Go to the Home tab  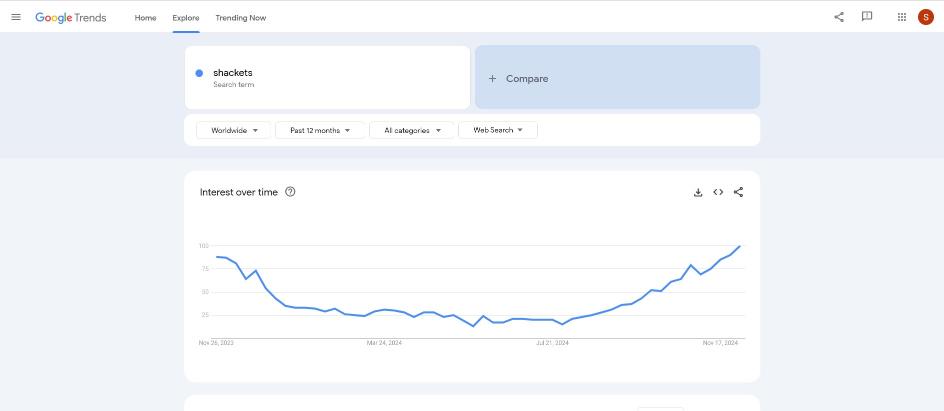[145, 18]
